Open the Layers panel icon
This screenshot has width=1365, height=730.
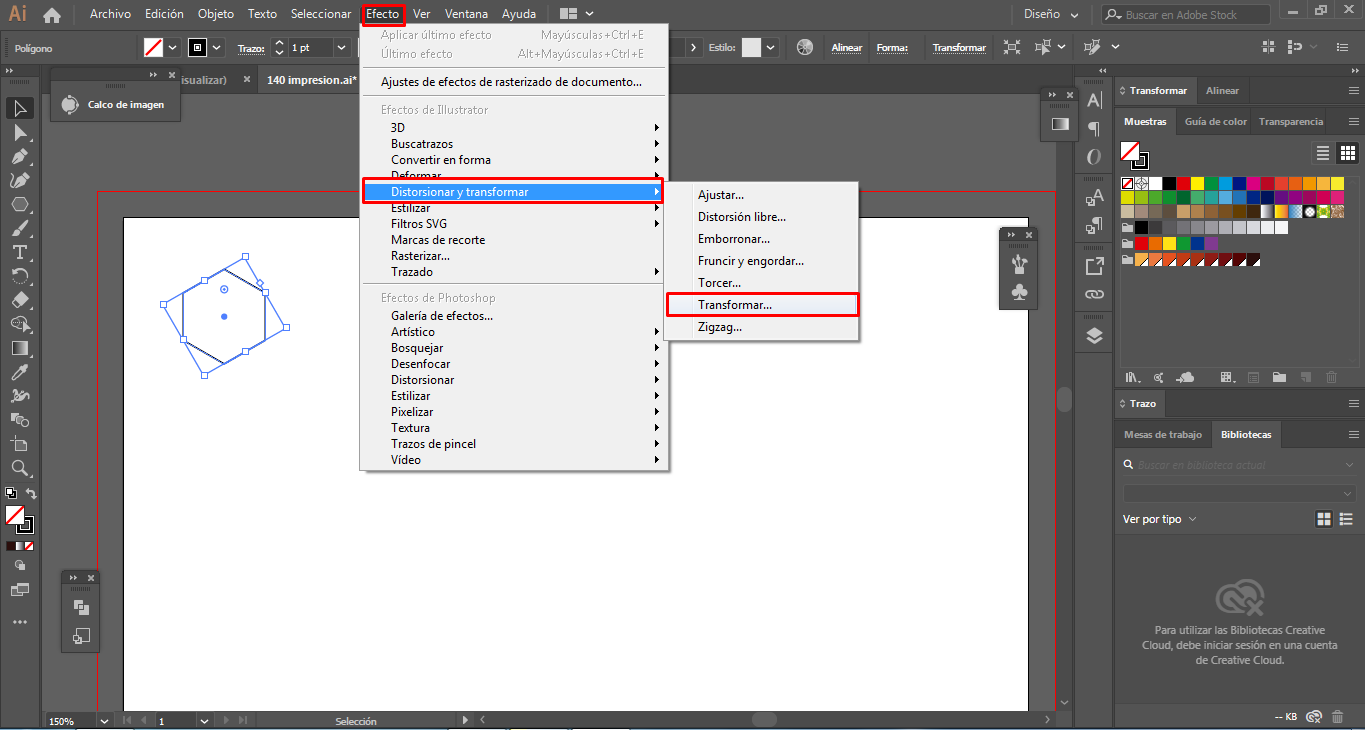tap(1094, 336)
